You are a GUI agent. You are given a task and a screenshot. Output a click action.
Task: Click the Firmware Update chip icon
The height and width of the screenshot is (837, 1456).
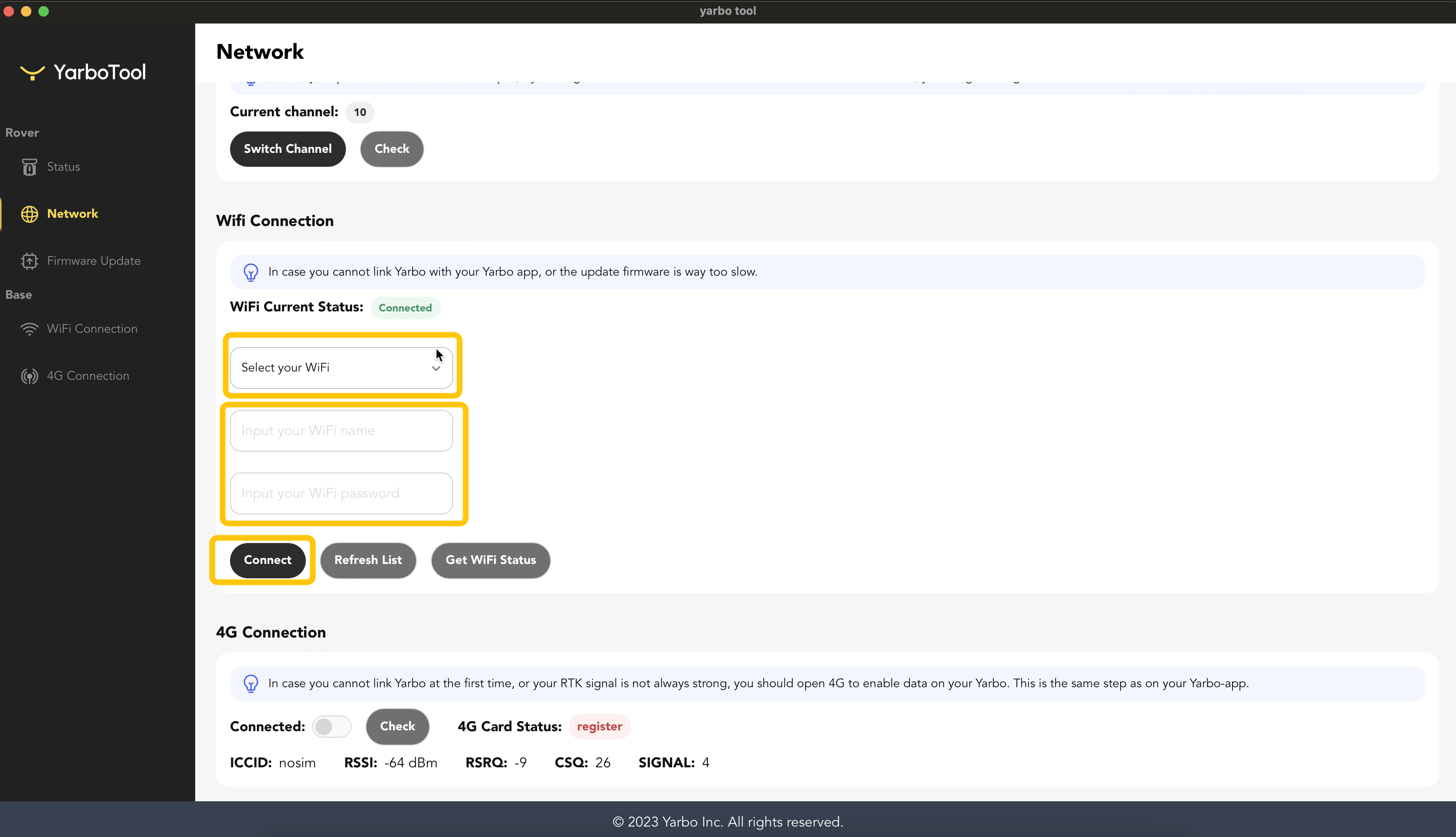[x=29, y=261]
